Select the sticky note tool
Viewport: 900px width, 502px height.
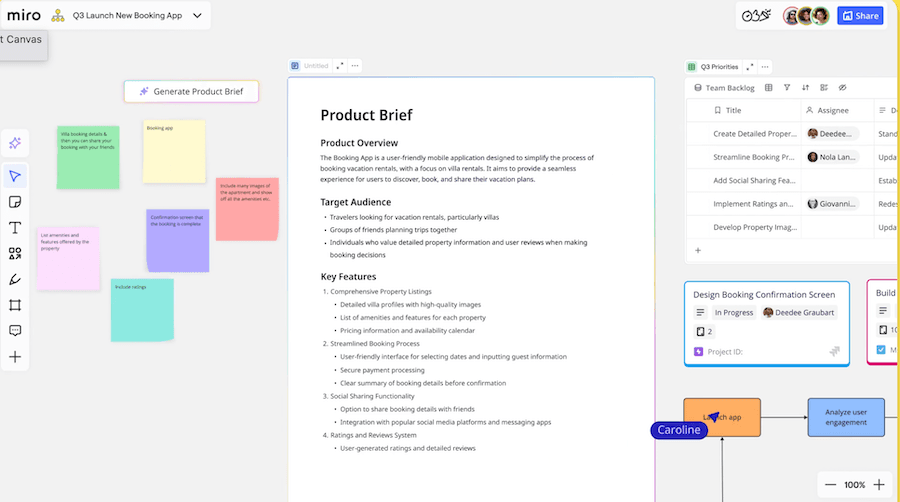point(15,202)
